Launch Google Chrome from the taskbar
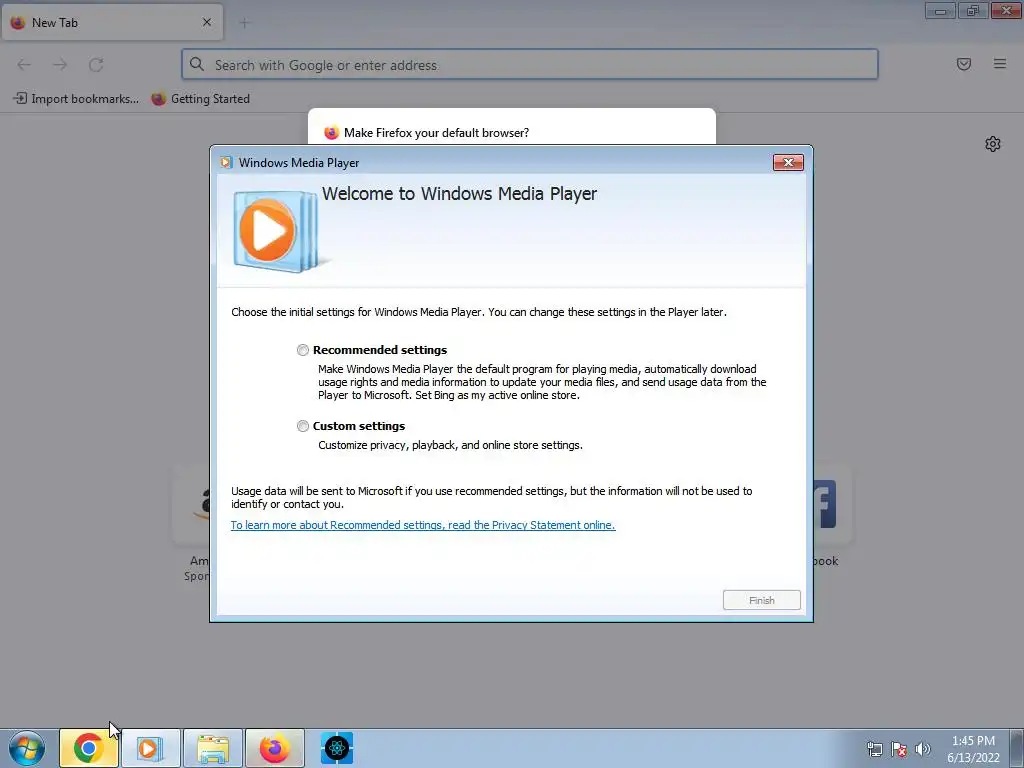1024x768 pixels. [x=88, y=748]
